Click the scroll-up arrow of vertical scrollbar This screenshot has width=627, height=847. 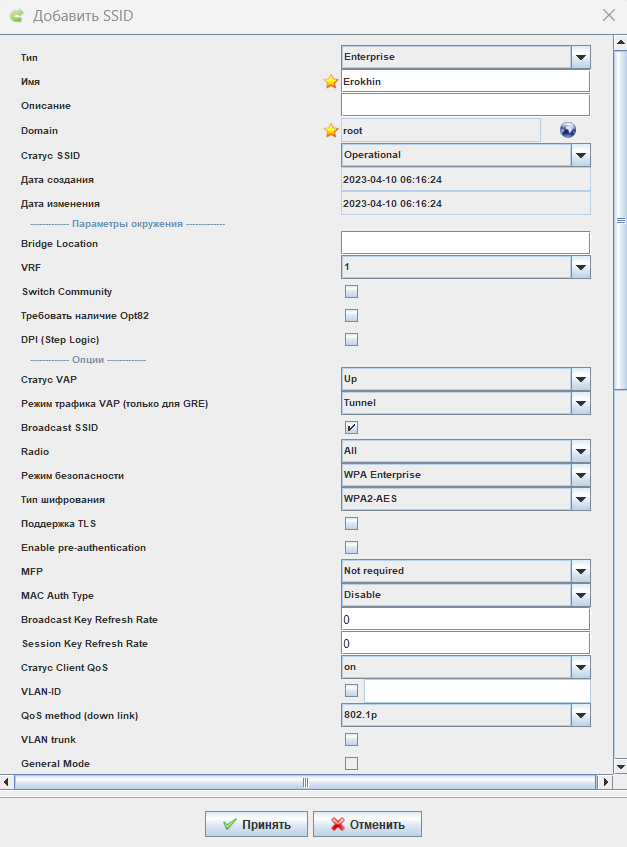coord(620,42)
